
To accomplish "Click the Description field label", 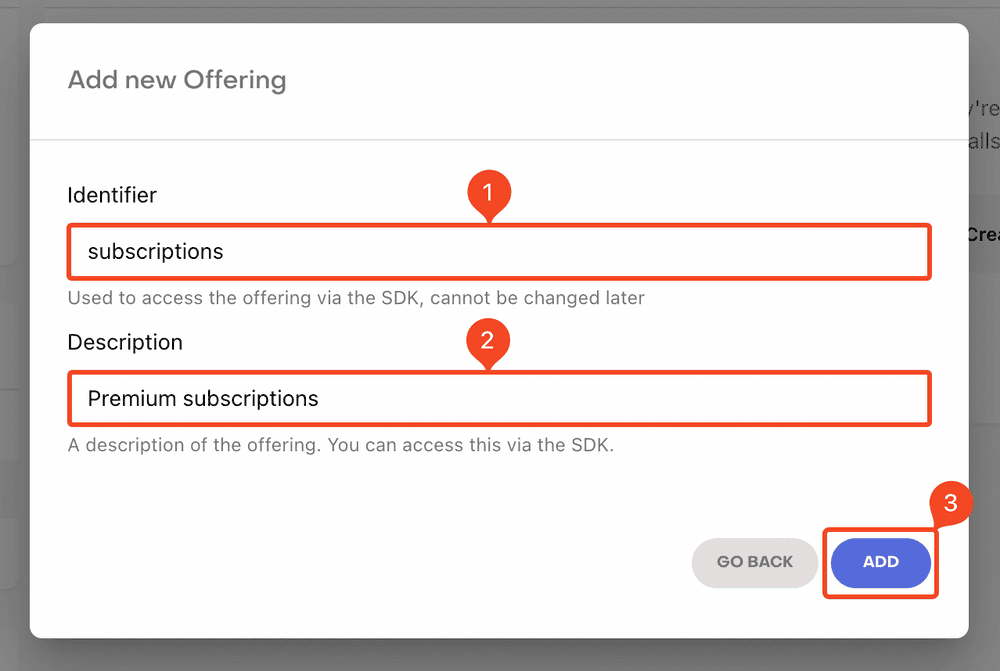I will 125,342.
